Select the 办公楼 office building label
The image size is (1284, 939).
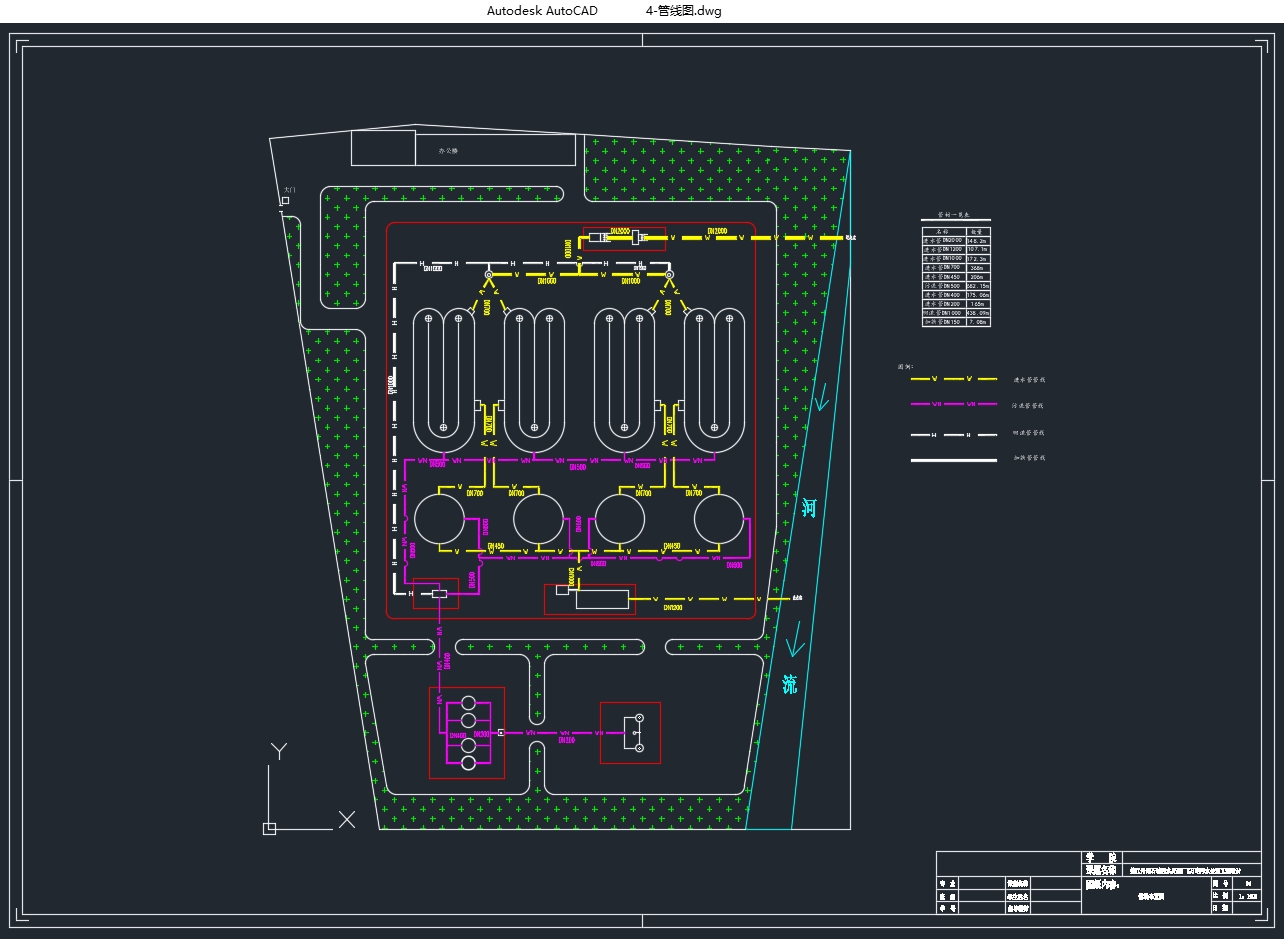[448, 151]
